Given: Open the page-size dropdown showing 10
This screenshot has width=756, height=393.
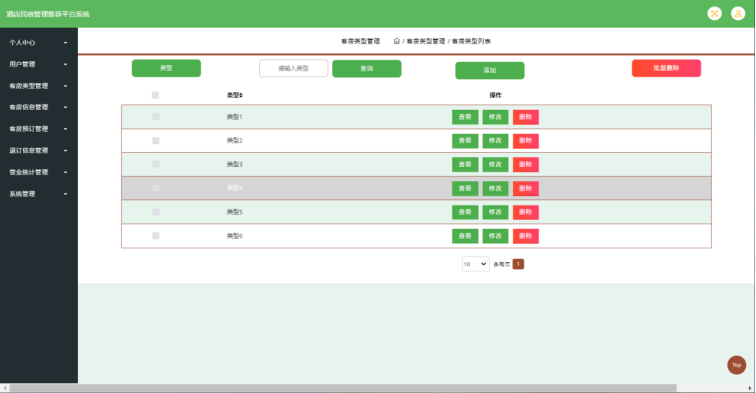Looking at the screenshot, I should pyautogui.click(x=475, y=264).
